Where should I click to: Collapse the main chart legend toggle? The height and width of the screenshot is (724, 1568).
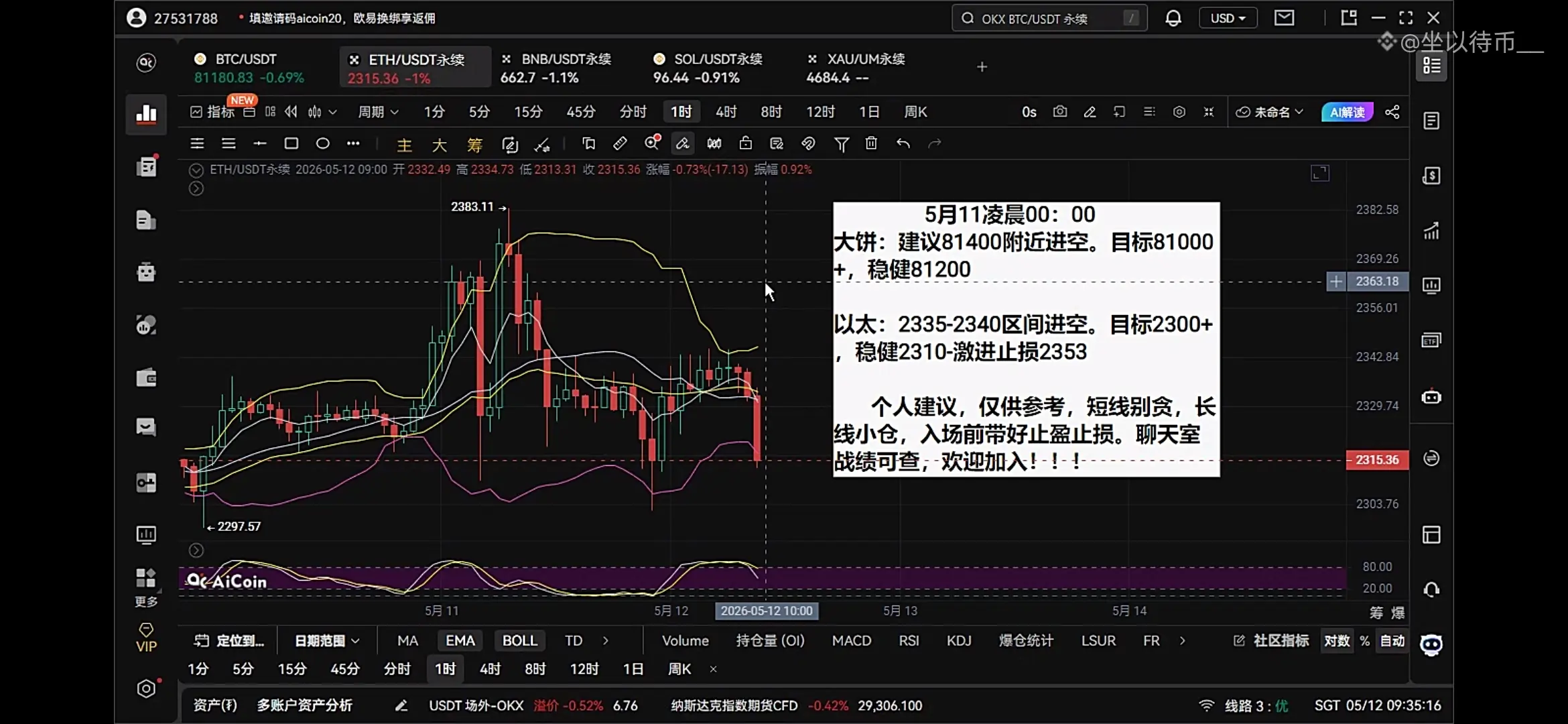pyautogui.click(x=196, y=170)
